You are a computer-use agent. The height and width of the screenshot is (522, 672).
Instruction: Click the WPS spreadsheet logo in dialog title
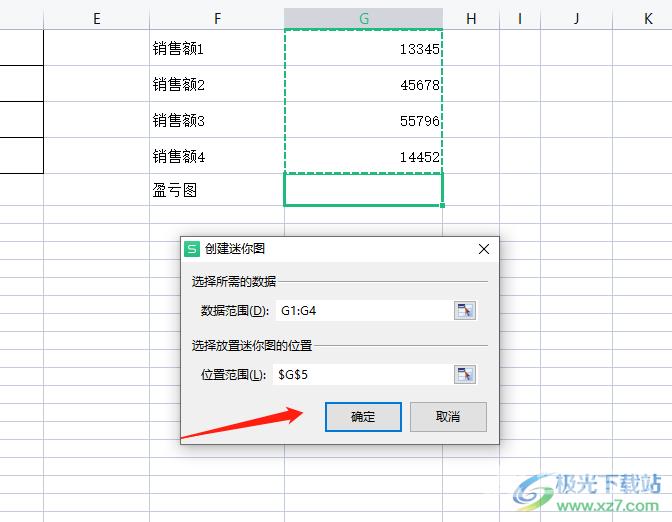192,249
